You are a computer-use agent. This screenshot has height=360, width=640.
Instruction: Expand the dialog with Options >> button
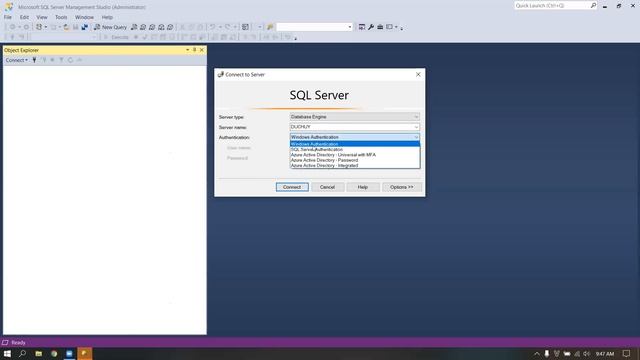pos(402,187)
